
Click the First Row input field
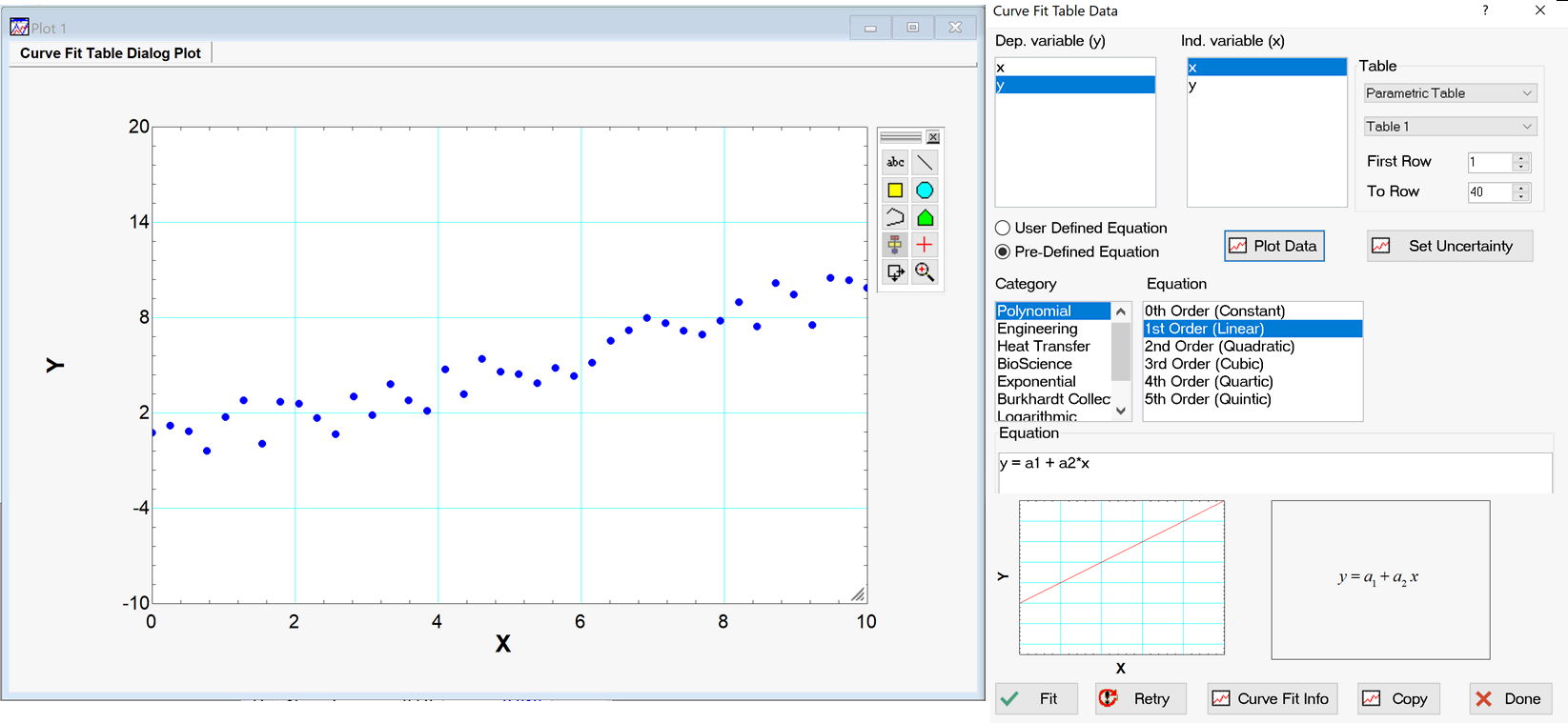(1489, 162)
